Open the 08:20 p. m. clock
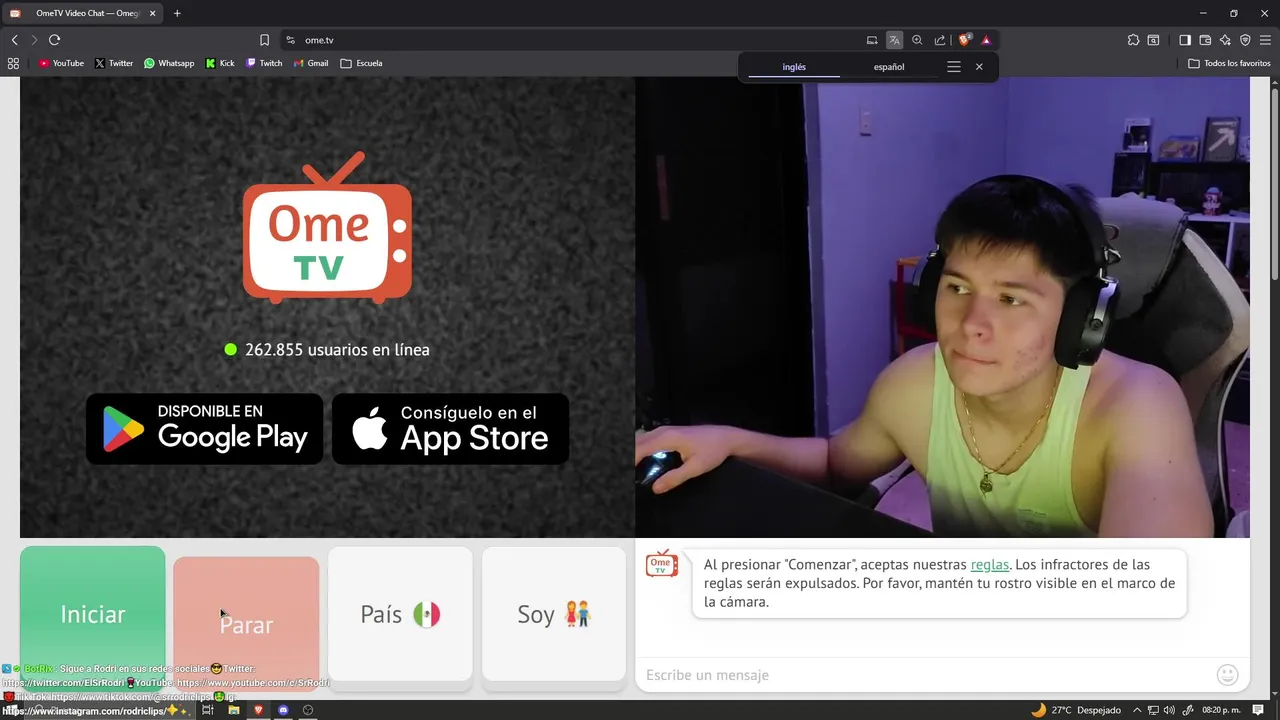 (x=1221, y=710)
